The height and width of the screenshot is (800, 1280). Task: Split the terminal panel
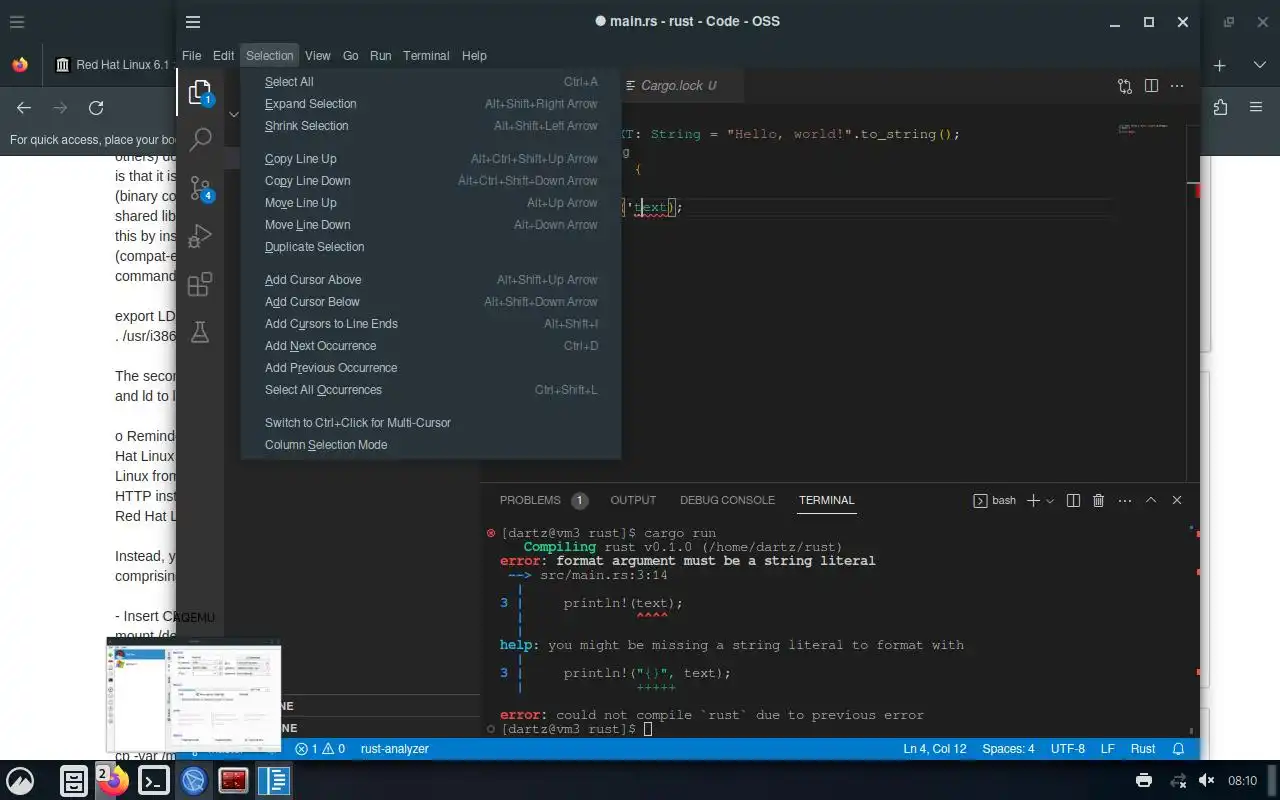coord(1073,500)
